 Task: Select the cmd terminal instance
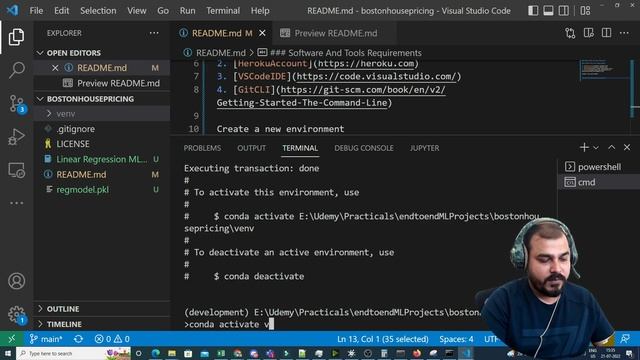click(x=598, y=182)
